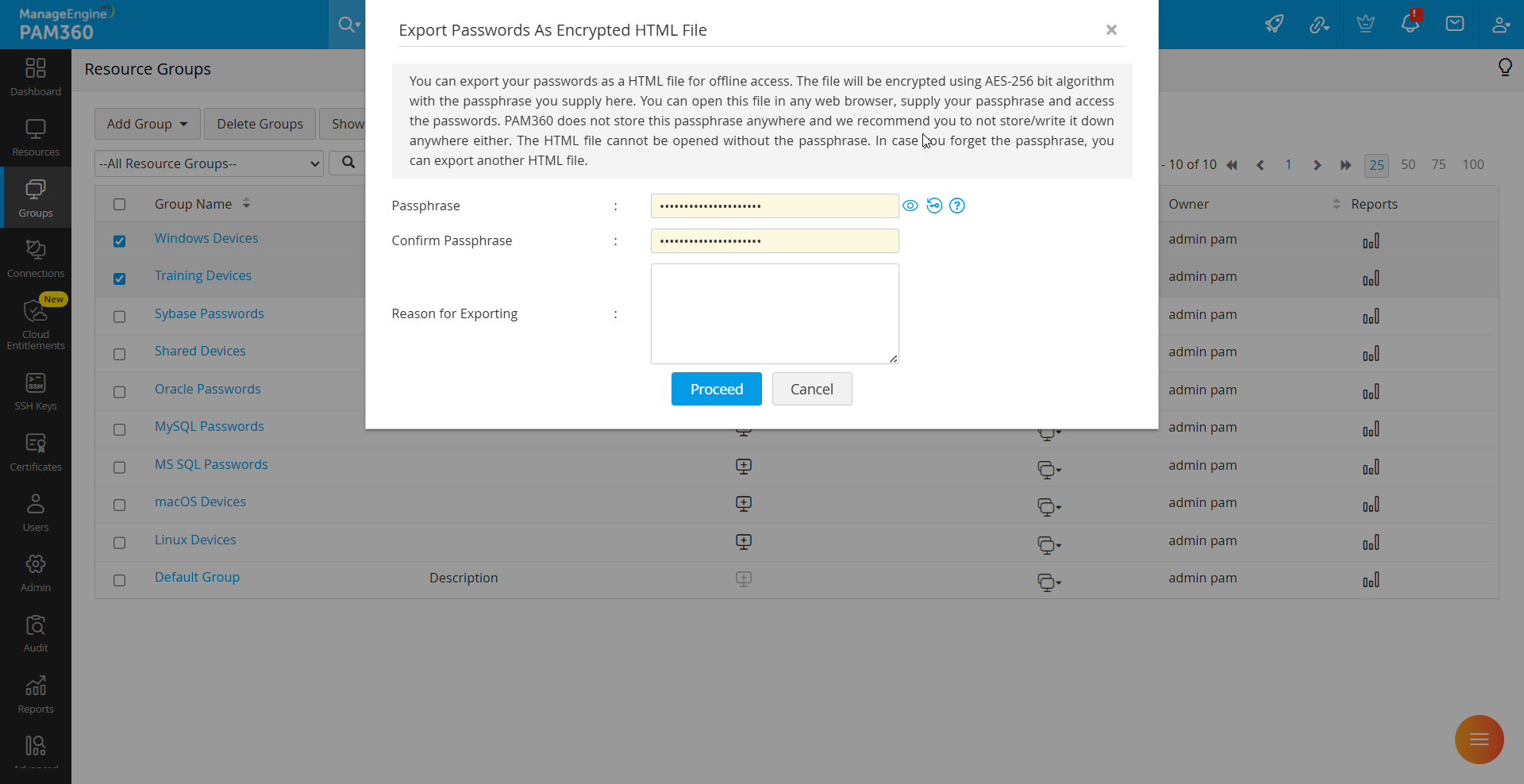Image resolution: width=1524 pixels, height=784 pixels.
Task: Open the Reports chart for Windows Devices row
Action: (1372, 240)
